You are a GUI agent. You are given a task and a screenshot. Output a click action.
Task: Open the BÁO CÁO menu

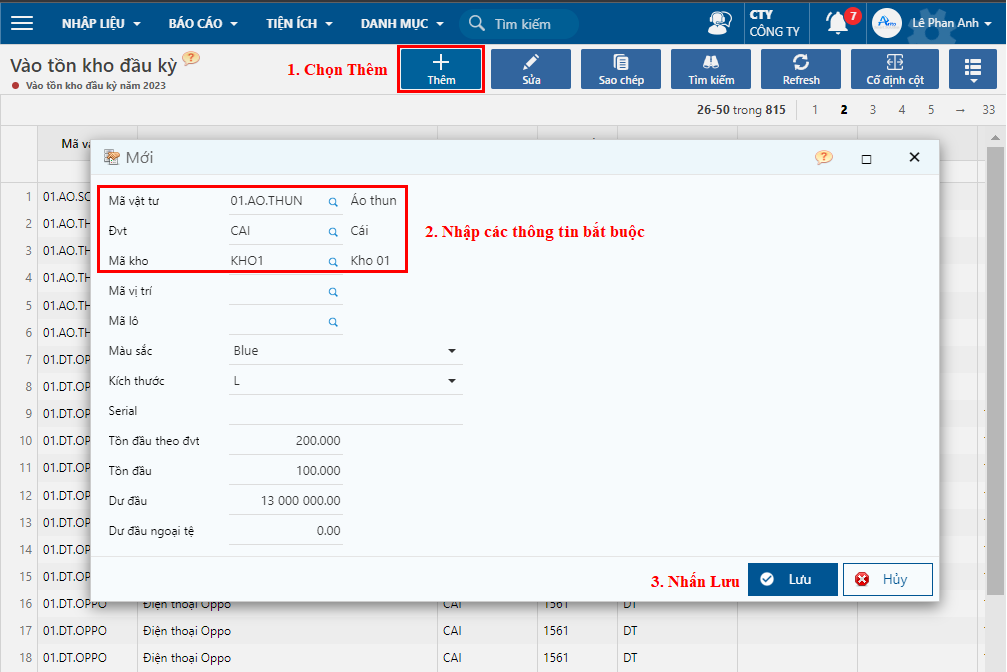point(203,23)
